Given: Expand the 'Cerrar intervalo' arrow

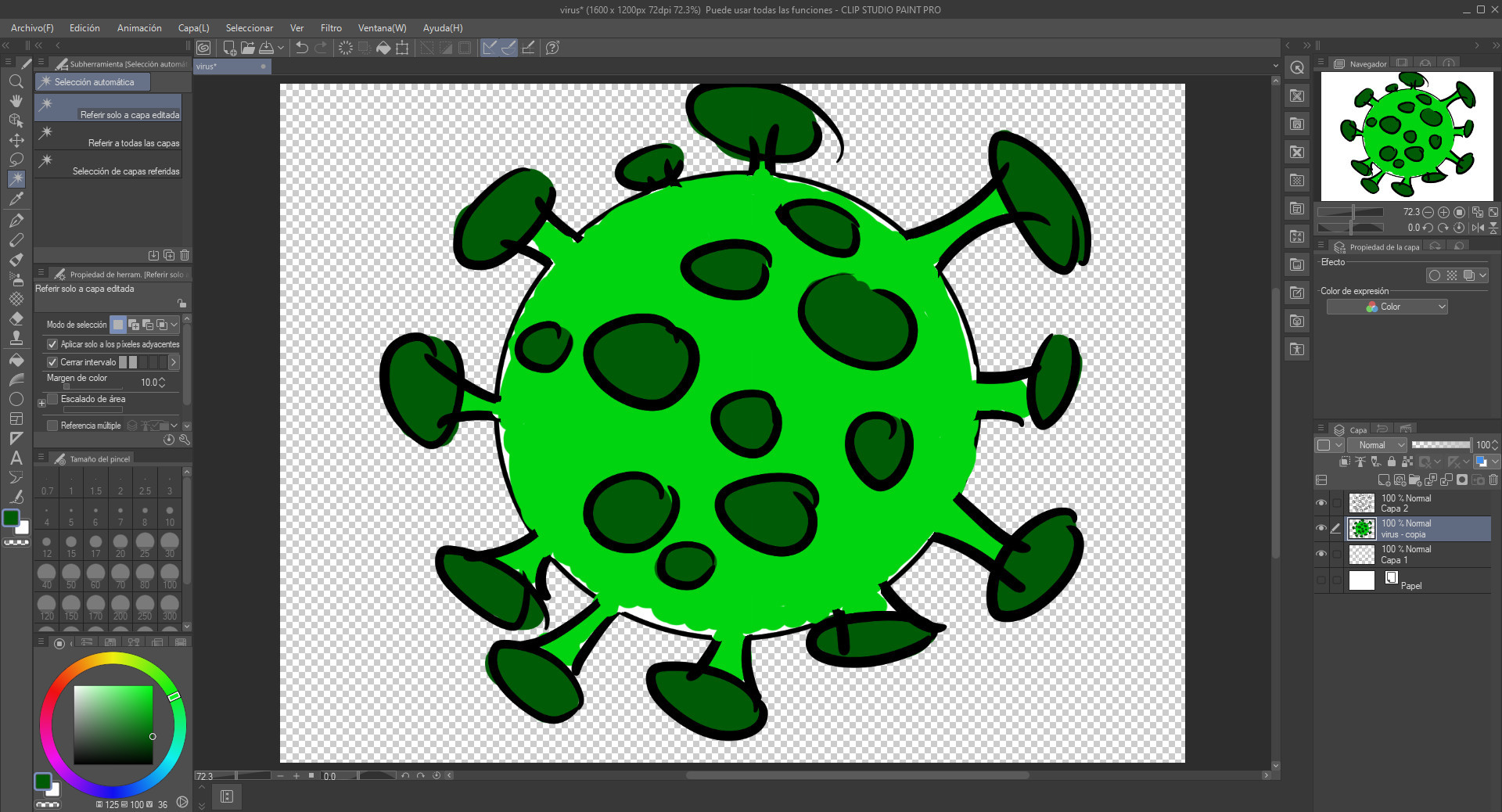Looking at the screenshot, I should (174, 362).
